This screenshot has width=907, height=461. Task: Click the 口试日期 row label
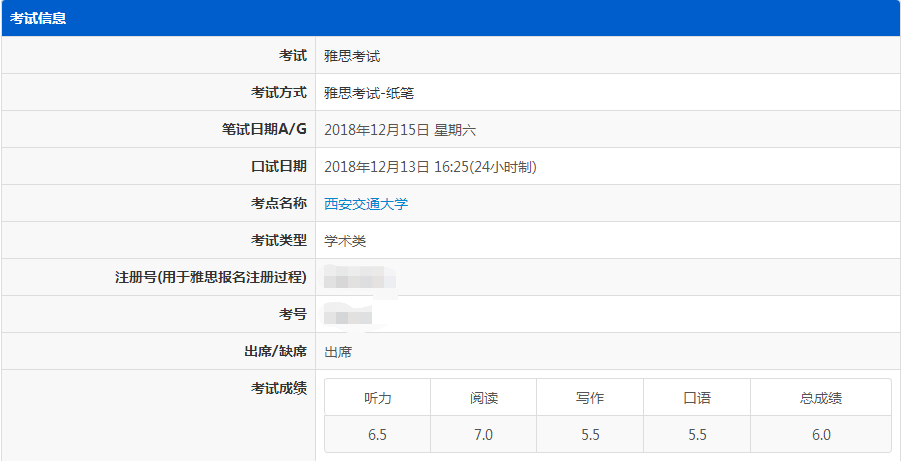tap(279, 167)
